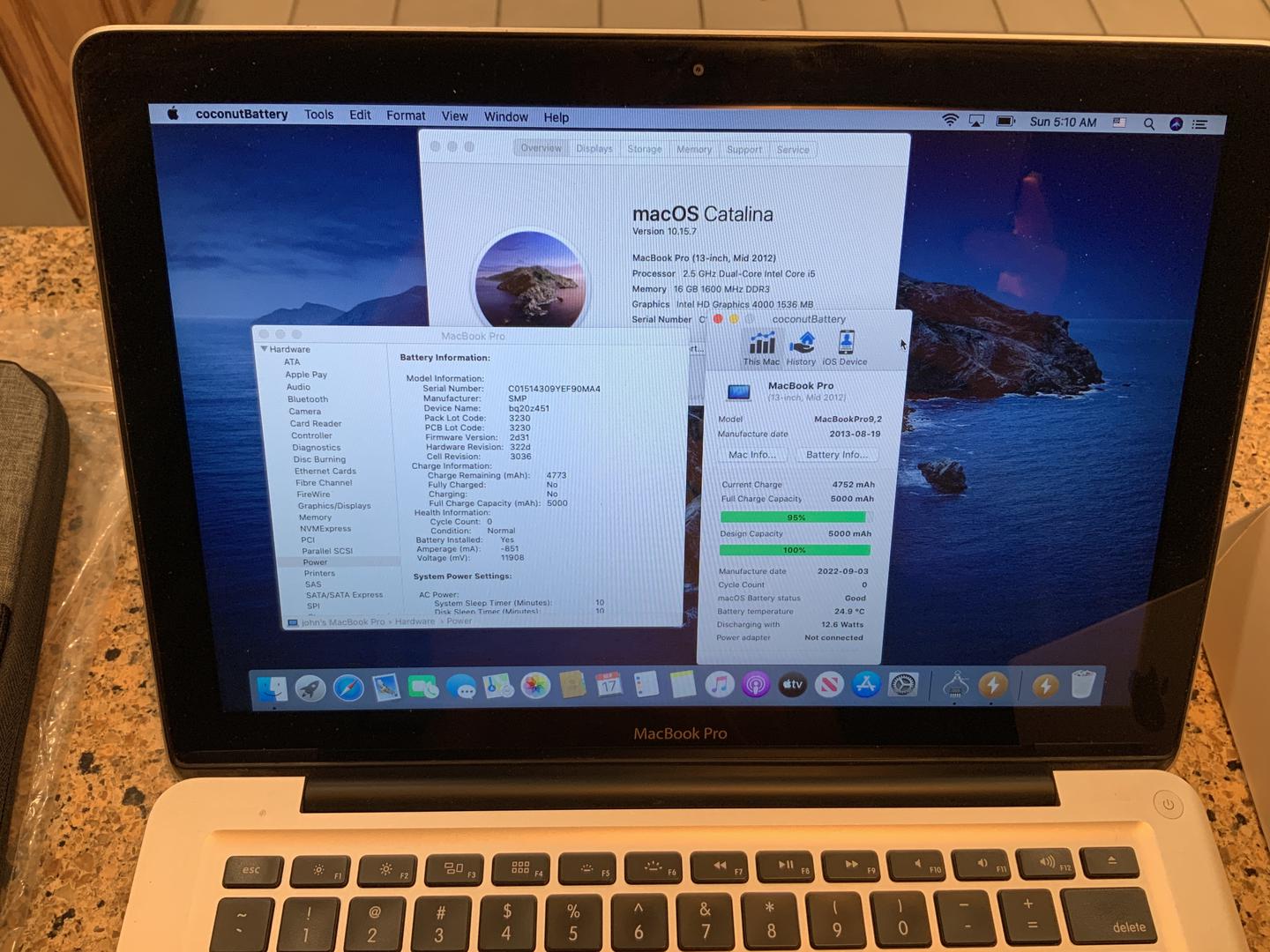Screen dimensions: 1270x952
Task: Open System Preferences from the Dock
Action: 903,685
